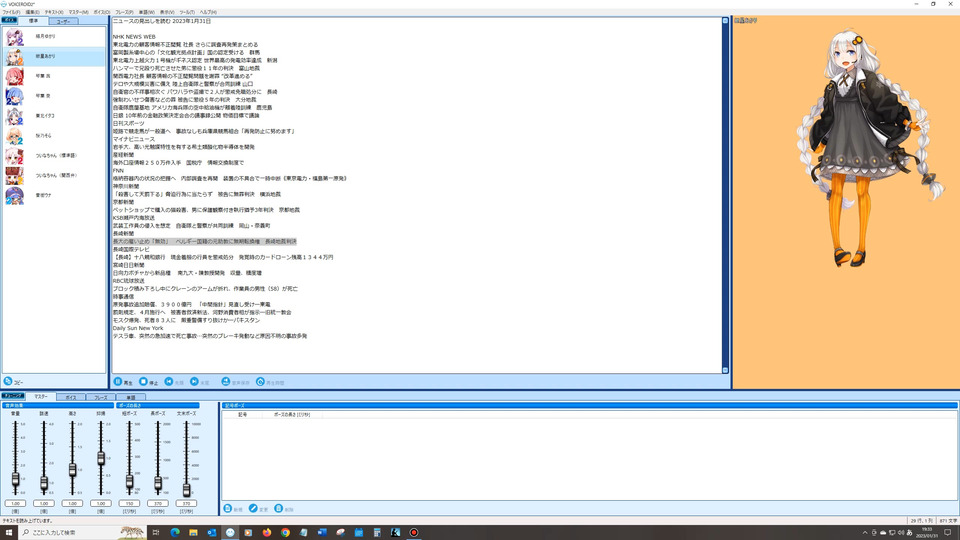Choose the 琴葉 葵 voice avatar
The height and width of the screenshot is (540, 960).
click(x=15, y=96)
